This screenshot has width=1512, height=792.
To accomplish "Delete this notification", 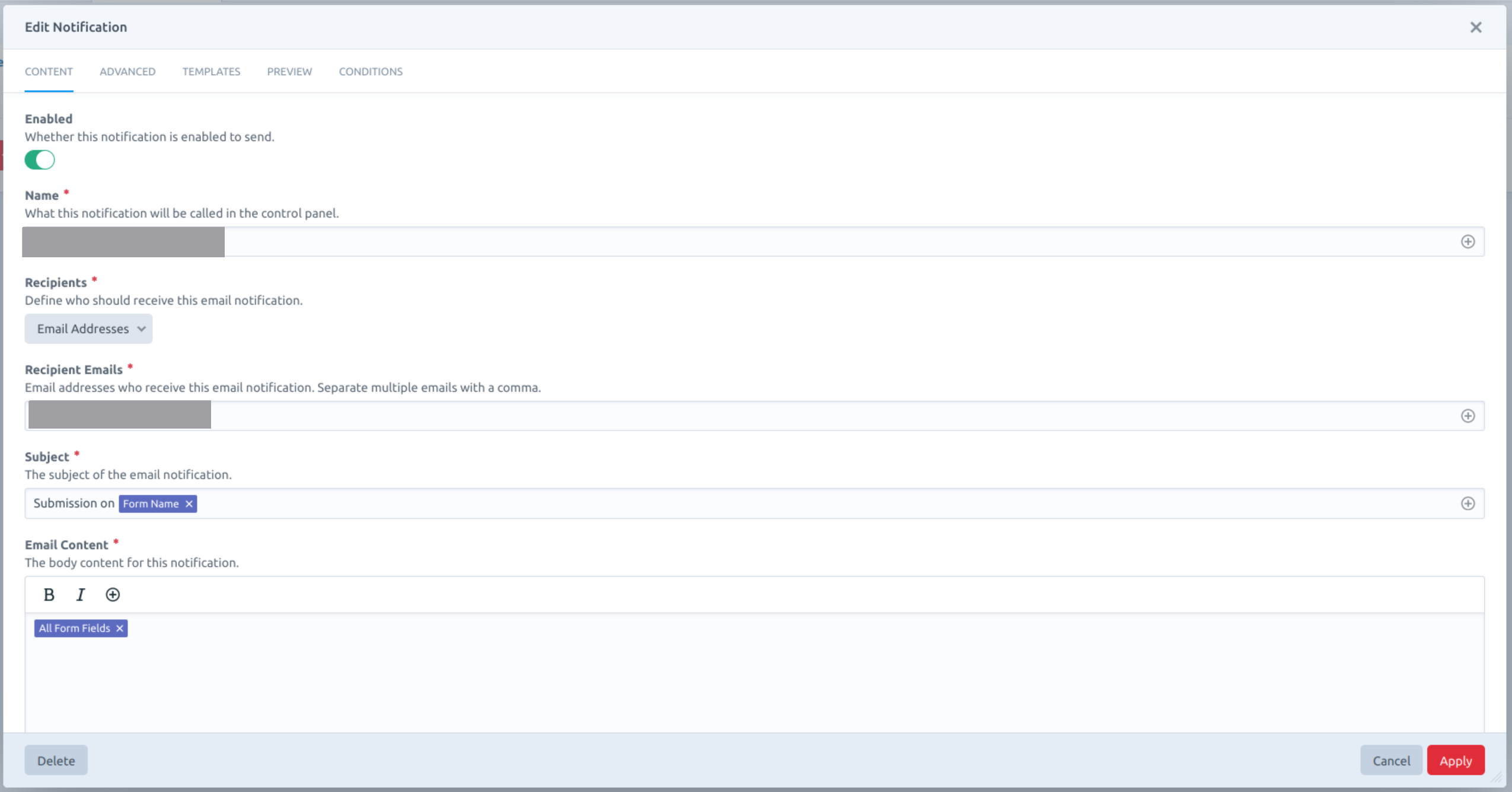I will 56,759.
